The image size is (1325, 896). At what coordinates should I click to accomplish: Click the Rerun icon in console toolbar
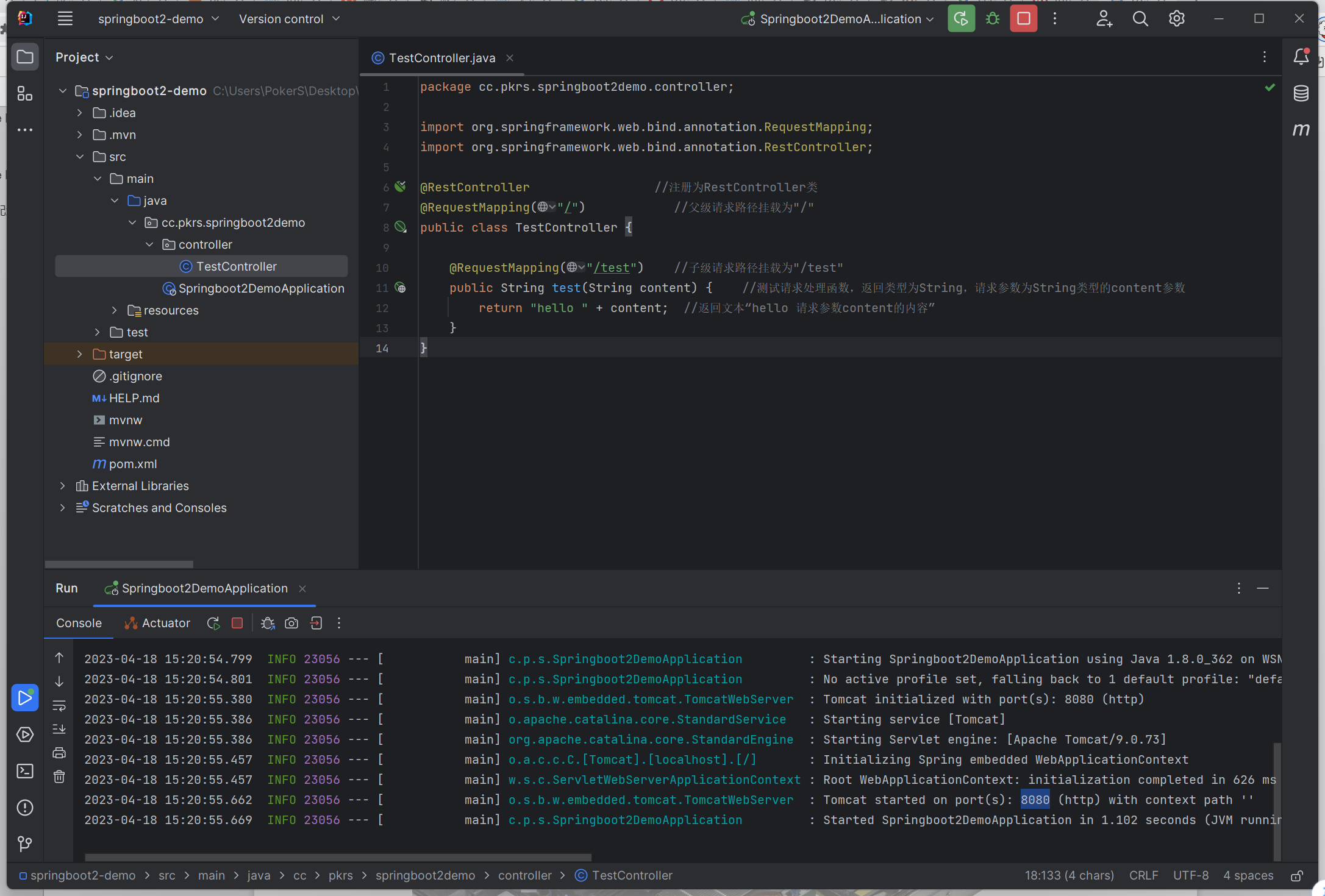(x=213, y=623)
